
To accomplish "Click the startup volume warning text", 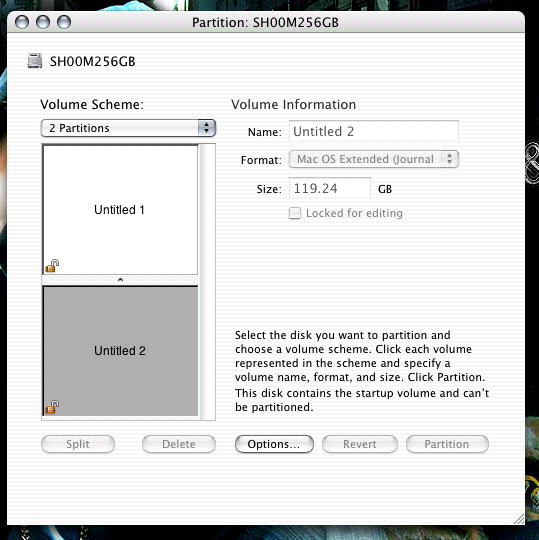I will (x=362, y=400).
